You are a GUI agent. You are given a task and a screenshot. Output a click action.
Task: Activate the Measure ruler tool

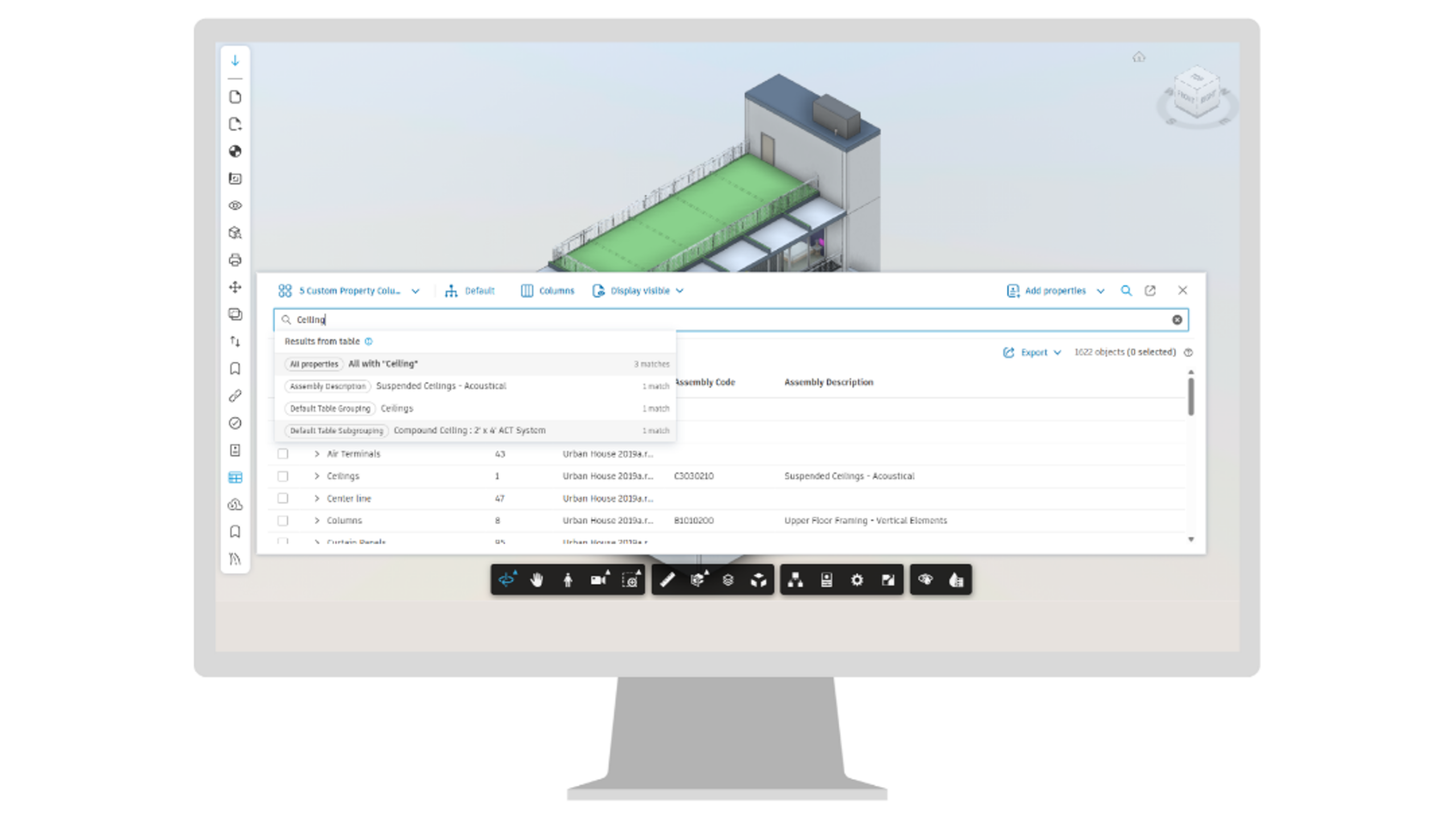[x=667, y=580]
